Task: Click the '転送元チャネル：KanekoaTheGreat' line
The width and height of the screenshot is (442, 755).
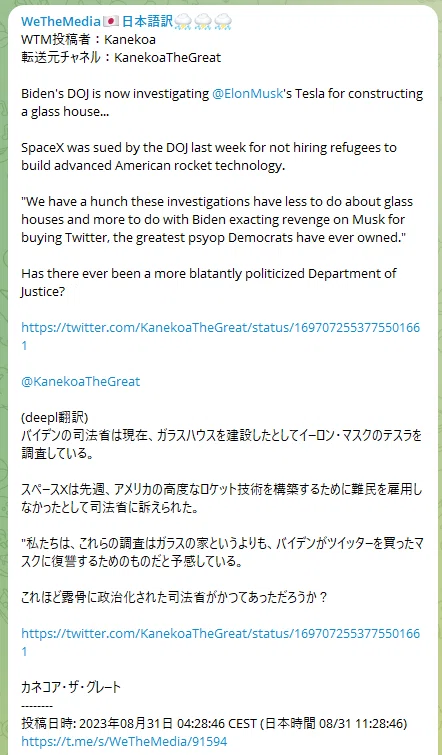Action: pos(121,58)
